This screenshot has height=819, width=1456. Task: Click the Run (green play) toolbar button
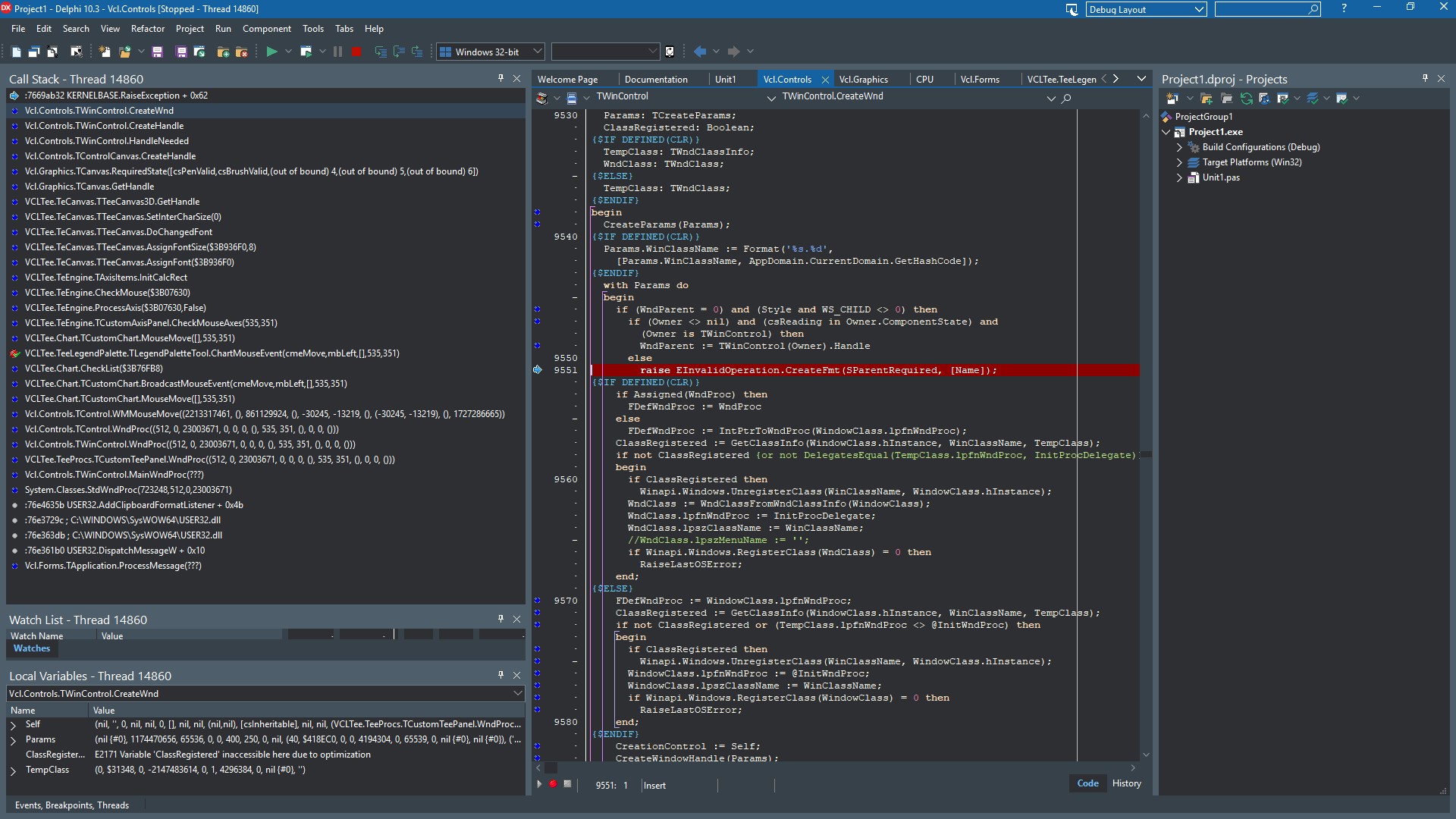(x=271, y=52)
